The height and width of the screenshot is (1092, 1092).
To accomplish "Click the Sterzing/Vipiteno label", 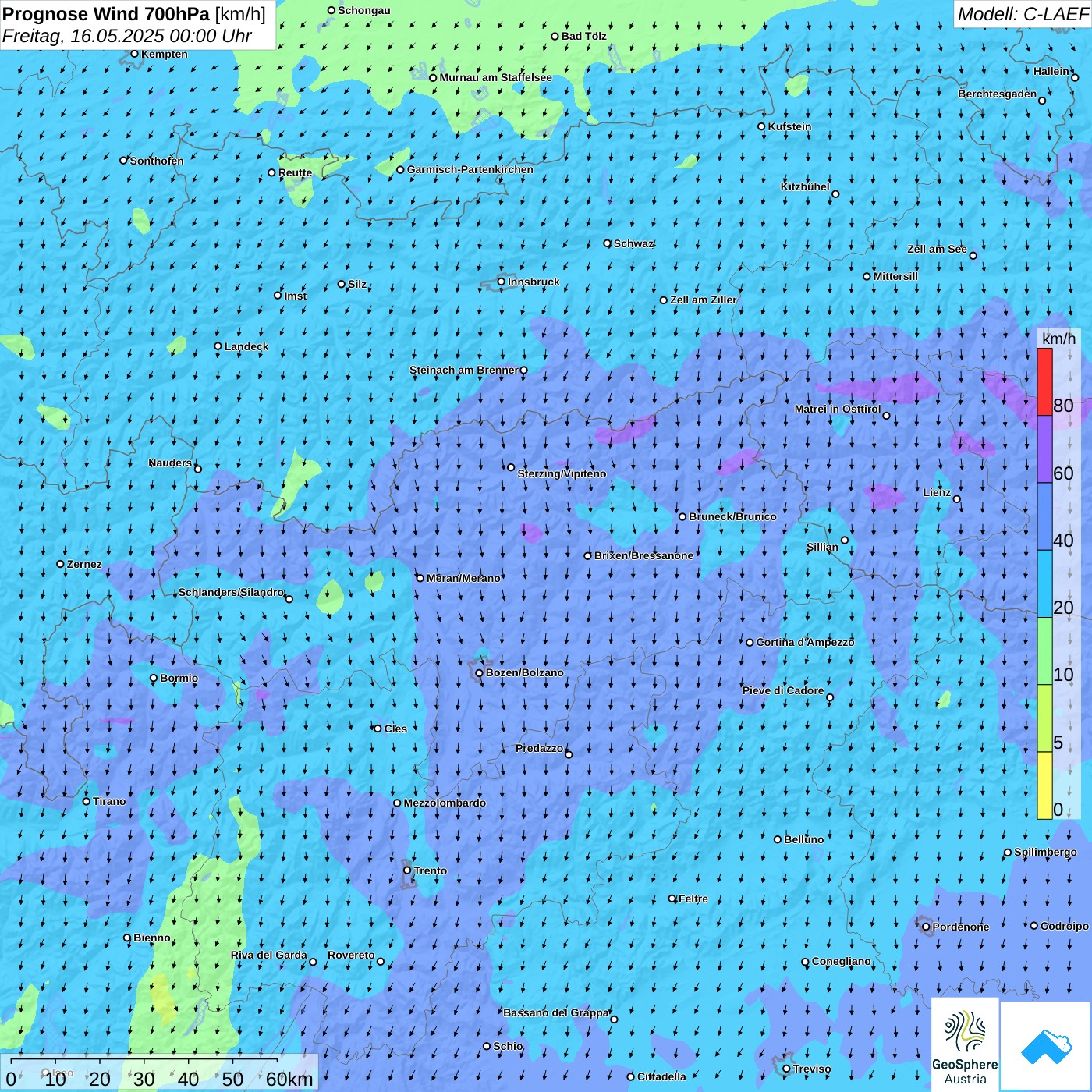I will [562, 473].
